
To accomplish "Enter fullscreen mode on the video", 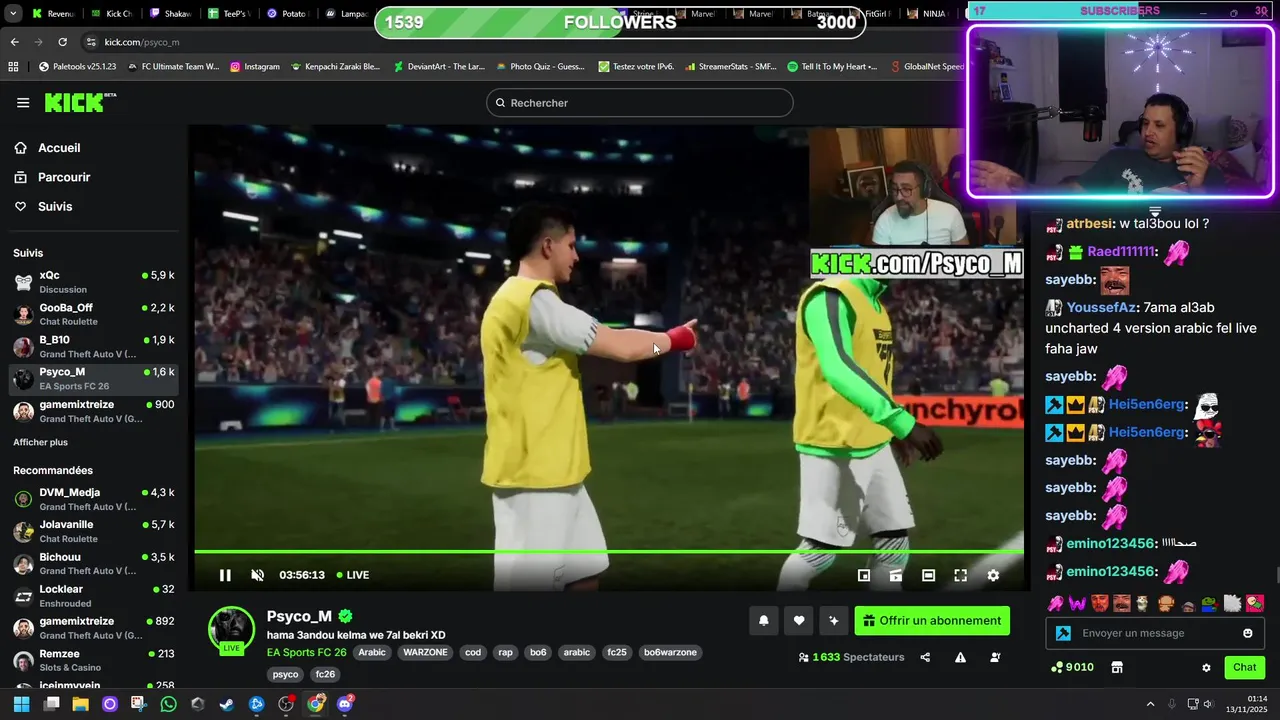I will pyautogui.click(x=960, y=575).
